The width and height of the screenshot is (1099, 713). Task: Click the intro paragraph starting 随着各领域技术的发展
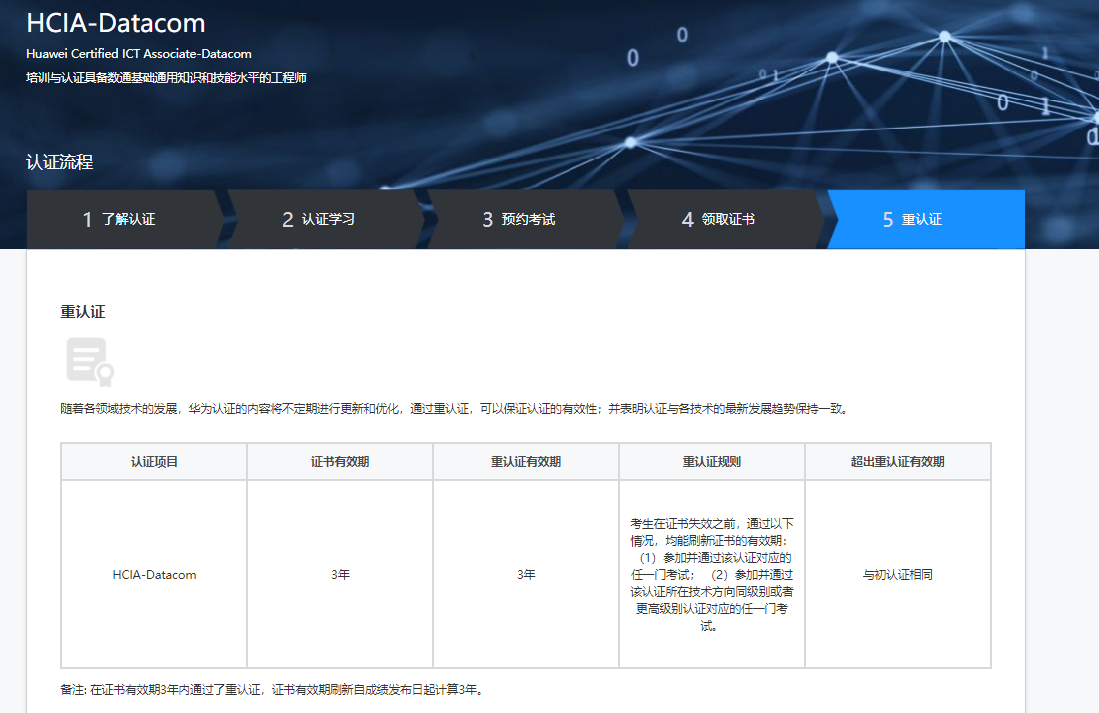[x=456, y=409]
